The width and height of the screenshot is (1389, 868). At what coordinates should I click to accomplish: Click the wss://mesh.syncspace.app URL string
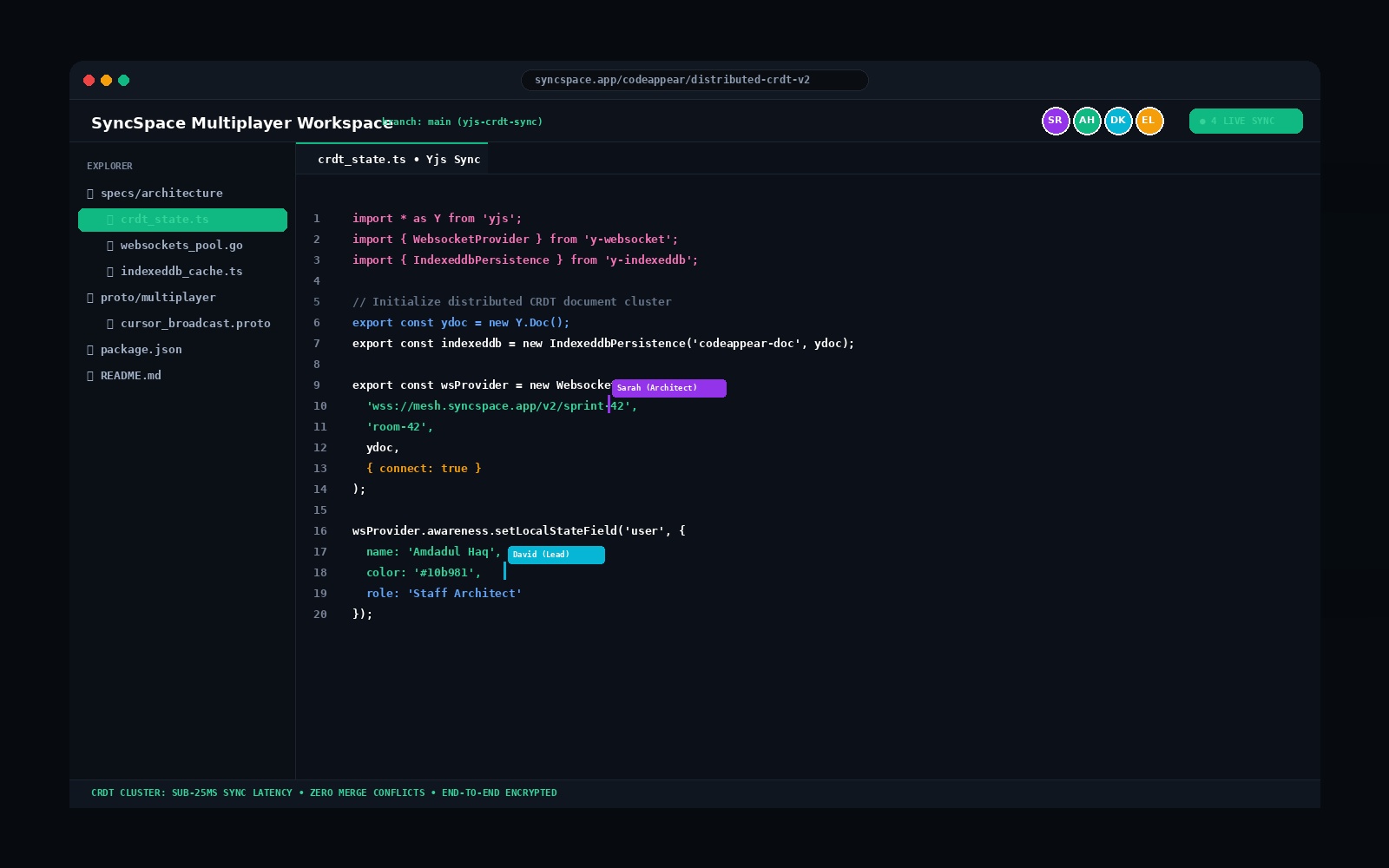coord(502,405)
